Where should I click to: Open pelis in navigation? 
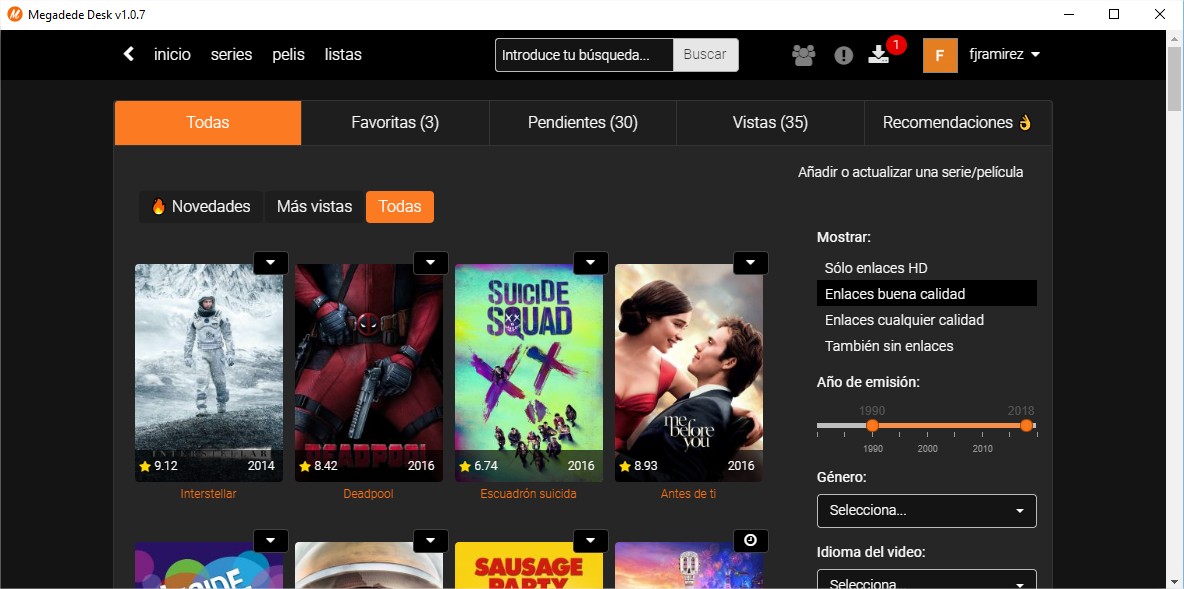(288, 54)
